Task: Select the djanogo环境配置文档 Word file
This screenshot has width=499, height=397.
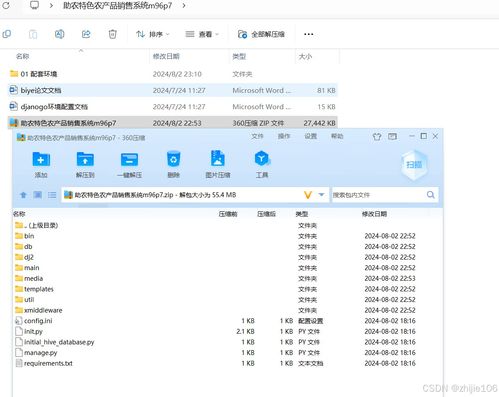Action: 173,107
